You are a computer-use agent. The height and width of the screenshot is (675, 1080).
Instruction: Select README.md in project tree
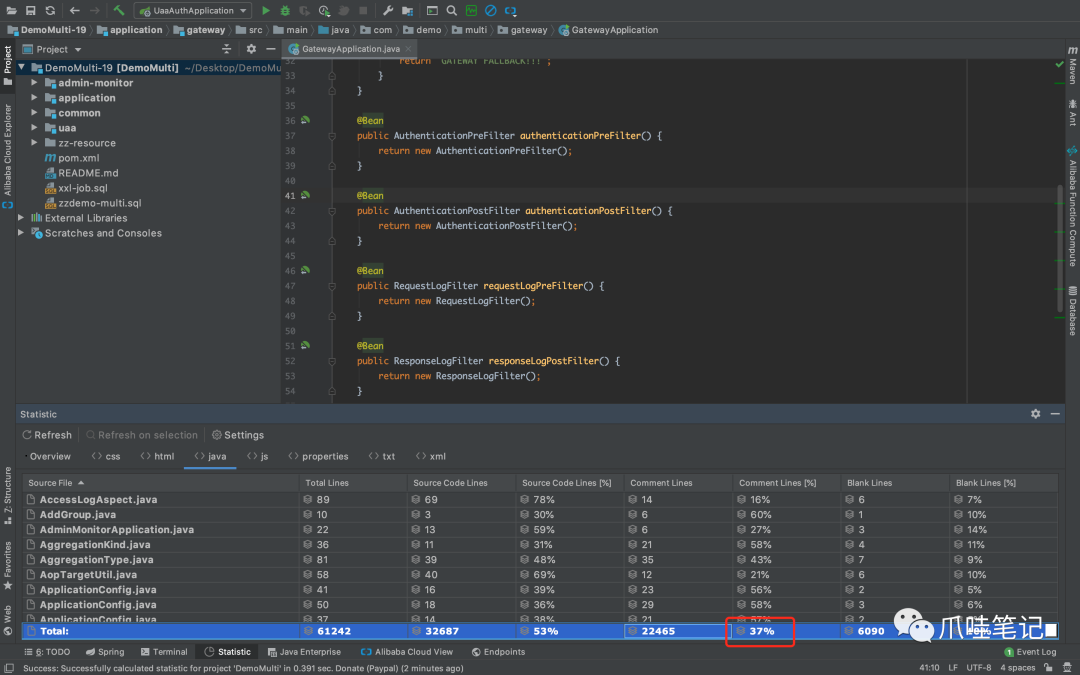click(88, 173)
